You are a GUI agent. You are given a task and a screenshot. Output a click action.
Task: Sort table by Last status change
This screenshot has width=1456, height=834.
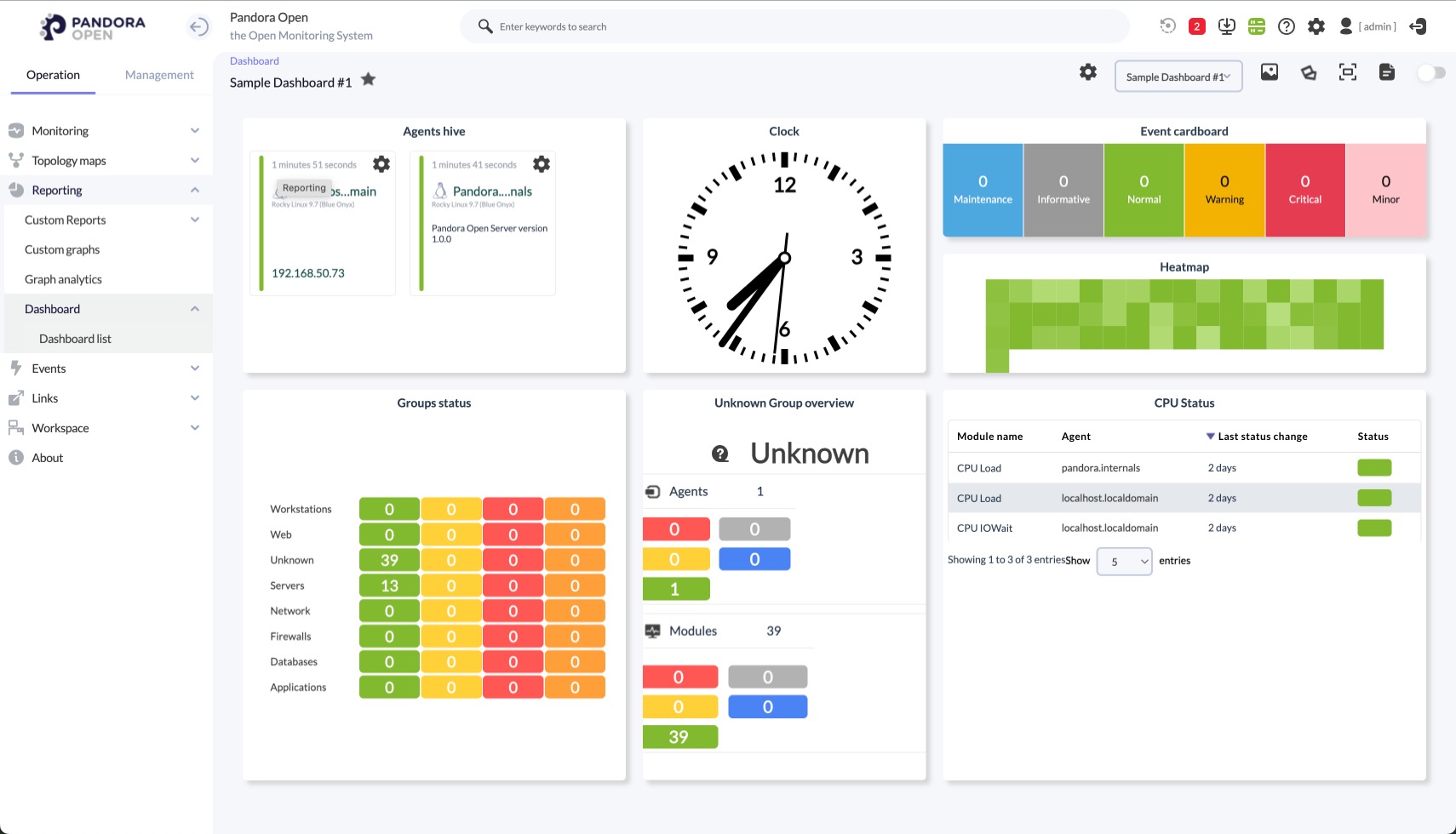point(1262,437)
